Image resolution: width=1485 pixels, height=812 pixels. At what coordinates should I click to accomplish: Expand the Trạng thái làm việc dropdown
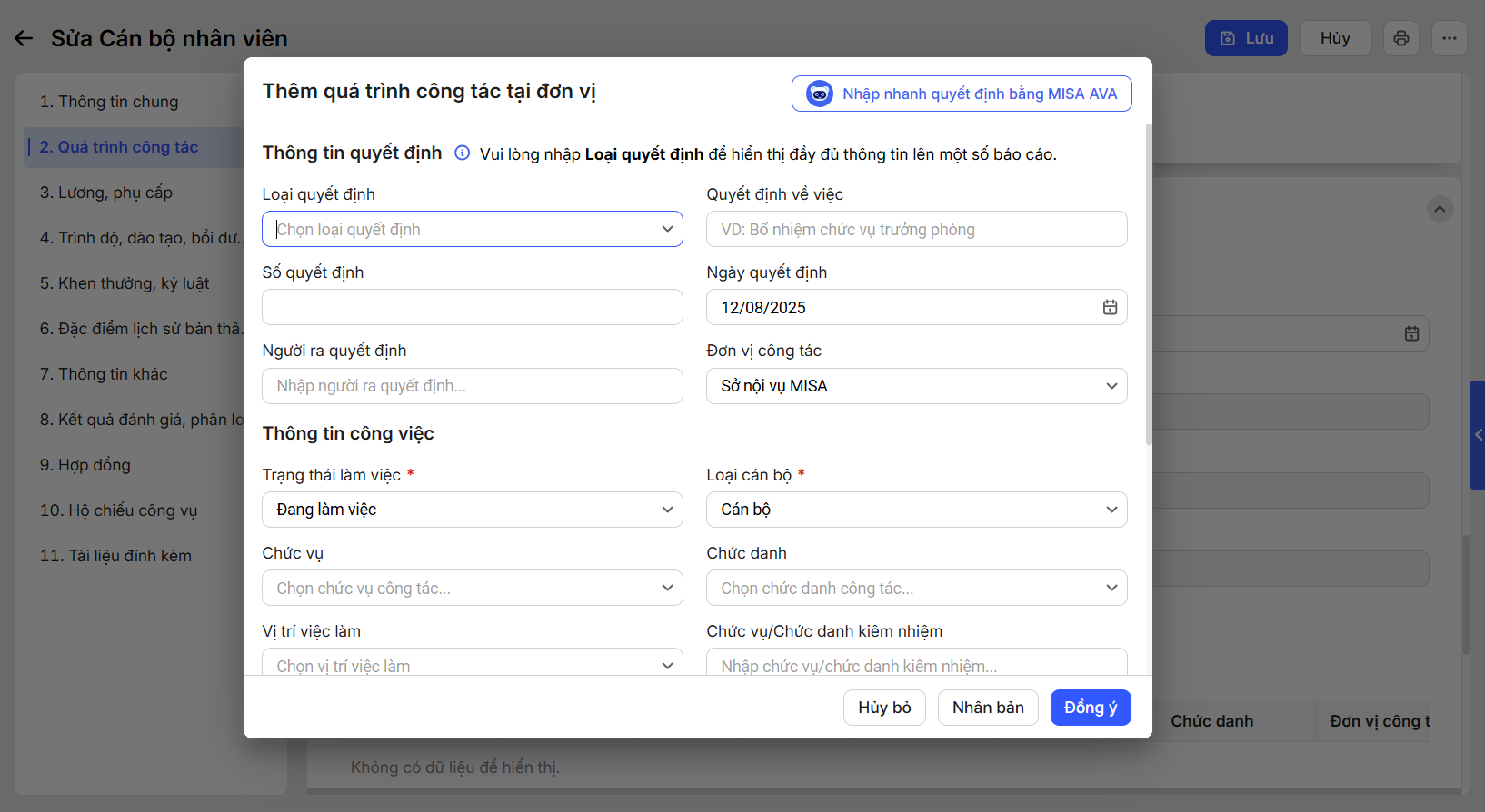(x=472, y=510)
